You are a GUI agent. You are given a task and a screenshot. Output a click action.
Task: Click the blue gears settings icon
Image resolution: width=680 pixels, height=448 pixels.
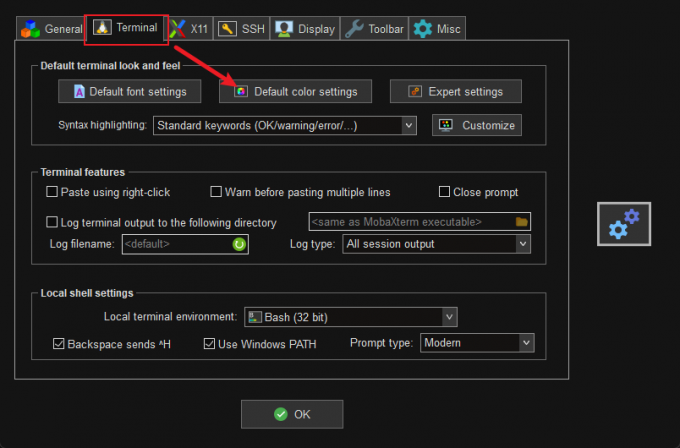point(624,224)
